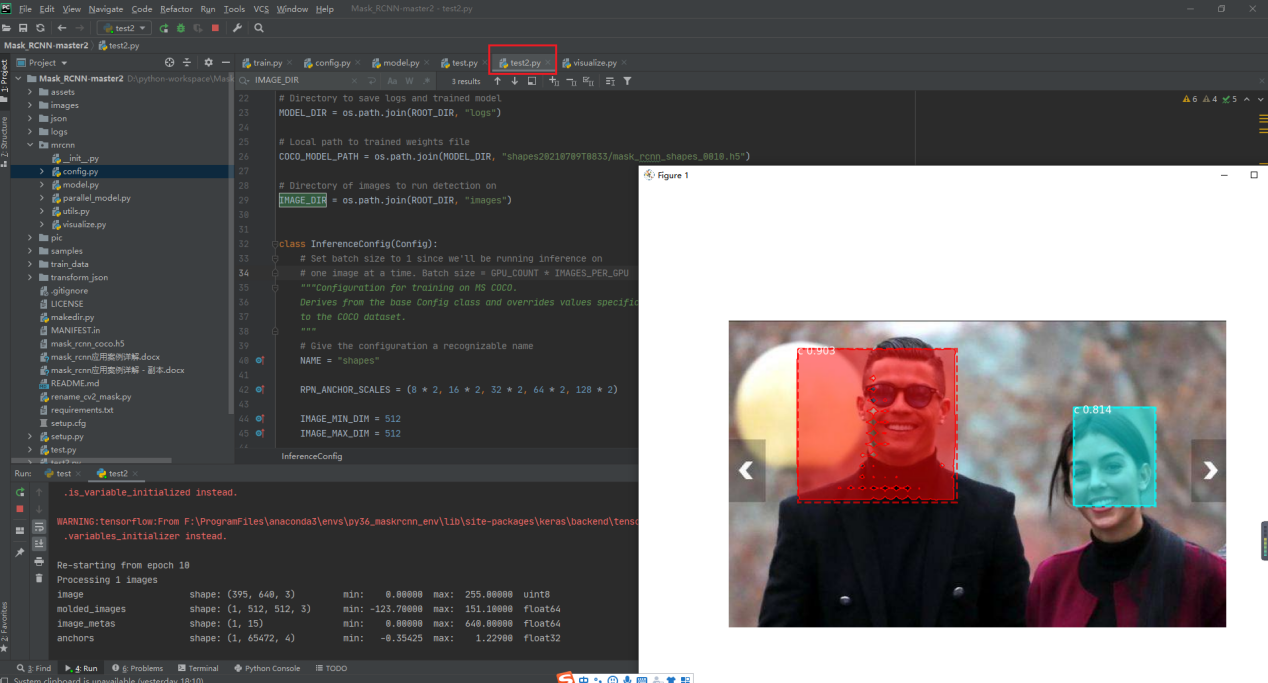This screenshot has width=1268, height=683.
Task: Click the override gutter marker at line 40
Action: pyautogui.click(x=259, y=360)
